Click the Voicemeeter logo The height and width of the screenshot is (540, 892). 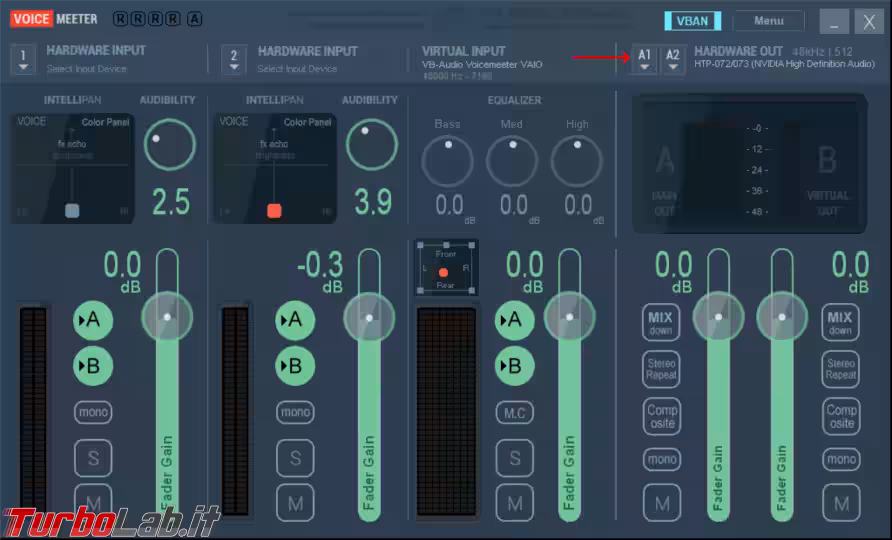point(54,19)
